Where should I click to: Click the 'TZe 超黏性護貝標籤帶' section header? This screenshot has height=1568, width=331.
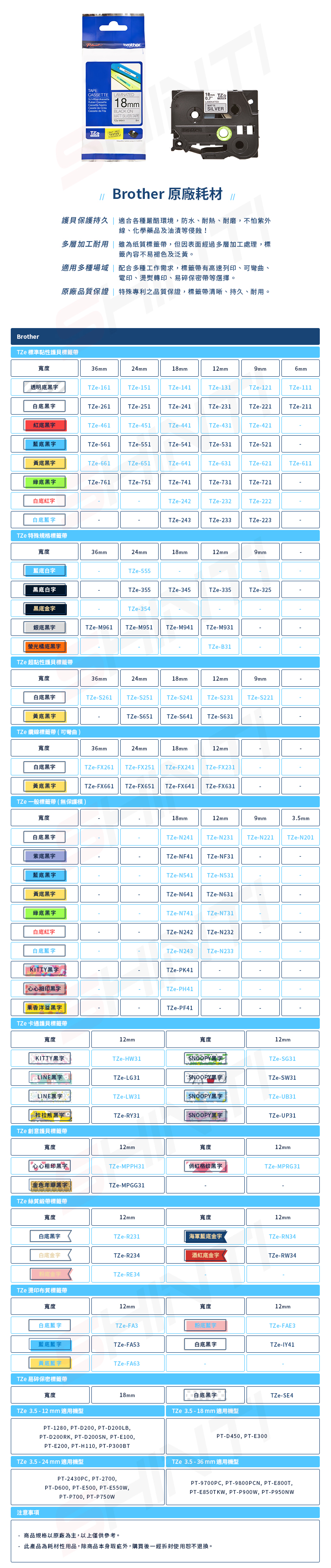tap(165, 662)
